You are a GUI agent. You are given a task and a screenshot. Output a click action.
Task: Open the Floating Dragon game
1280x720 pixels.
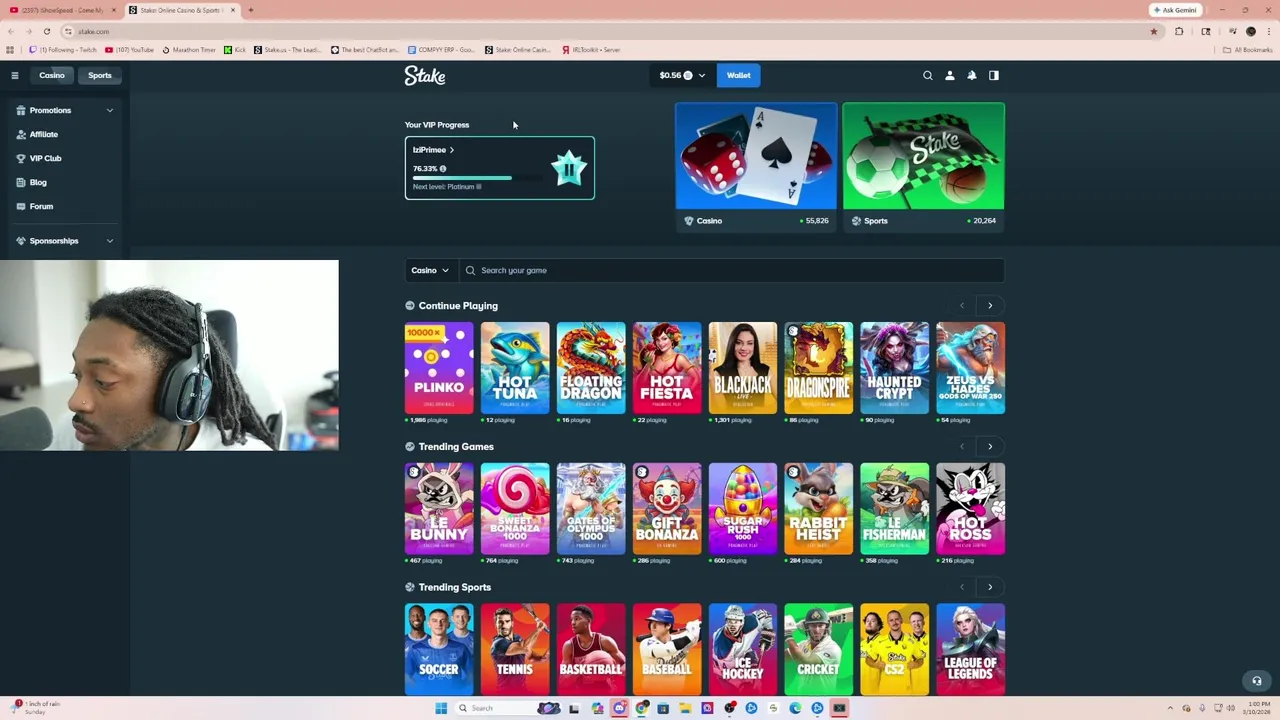click(x=591, y=368)
